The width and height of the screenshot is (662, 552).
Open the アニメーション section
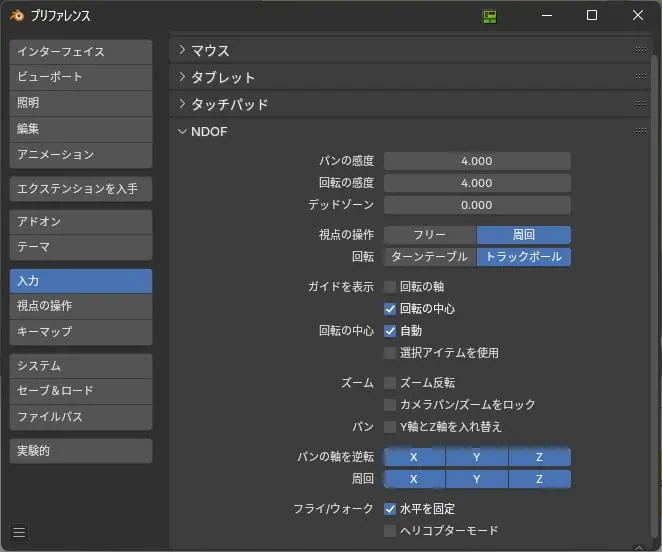pos(81,155)
